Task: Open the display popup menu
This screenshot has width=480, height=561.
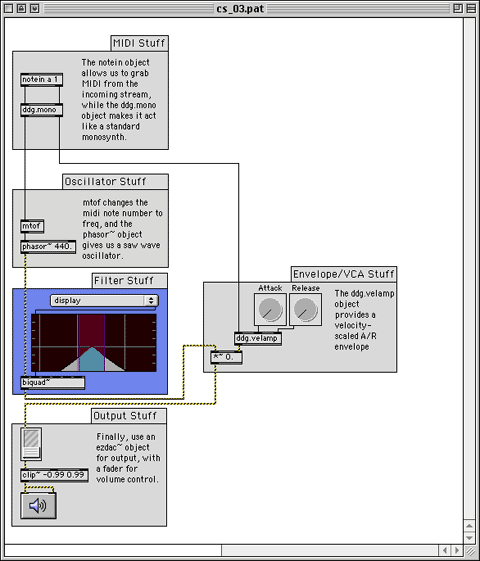Action: click(x=104, y=301)
